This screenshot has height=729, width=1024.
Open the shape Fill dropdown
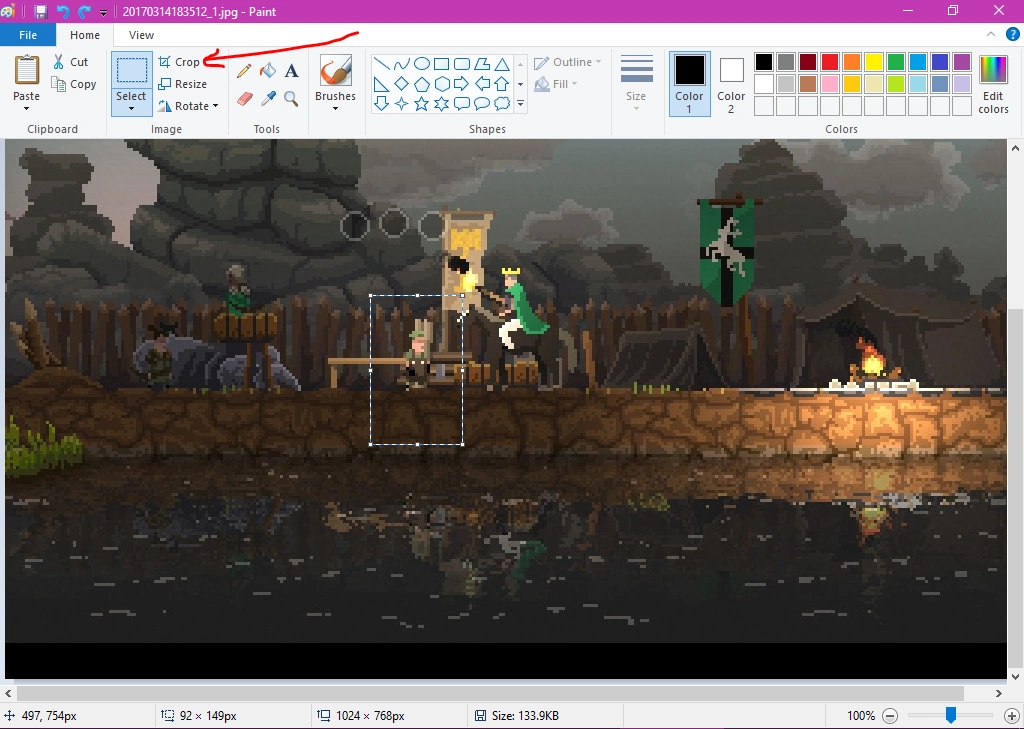click(x=556, y=84)
